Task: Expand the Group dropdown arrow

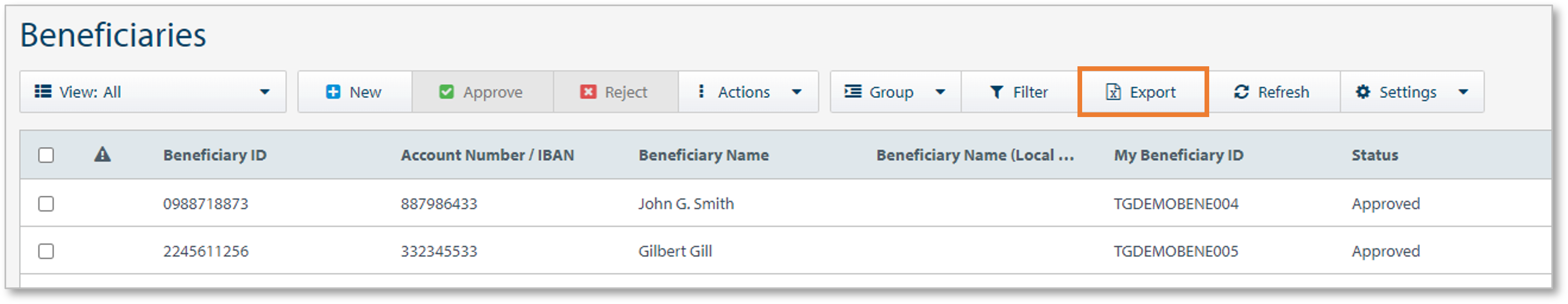Action: click(940, 92)
